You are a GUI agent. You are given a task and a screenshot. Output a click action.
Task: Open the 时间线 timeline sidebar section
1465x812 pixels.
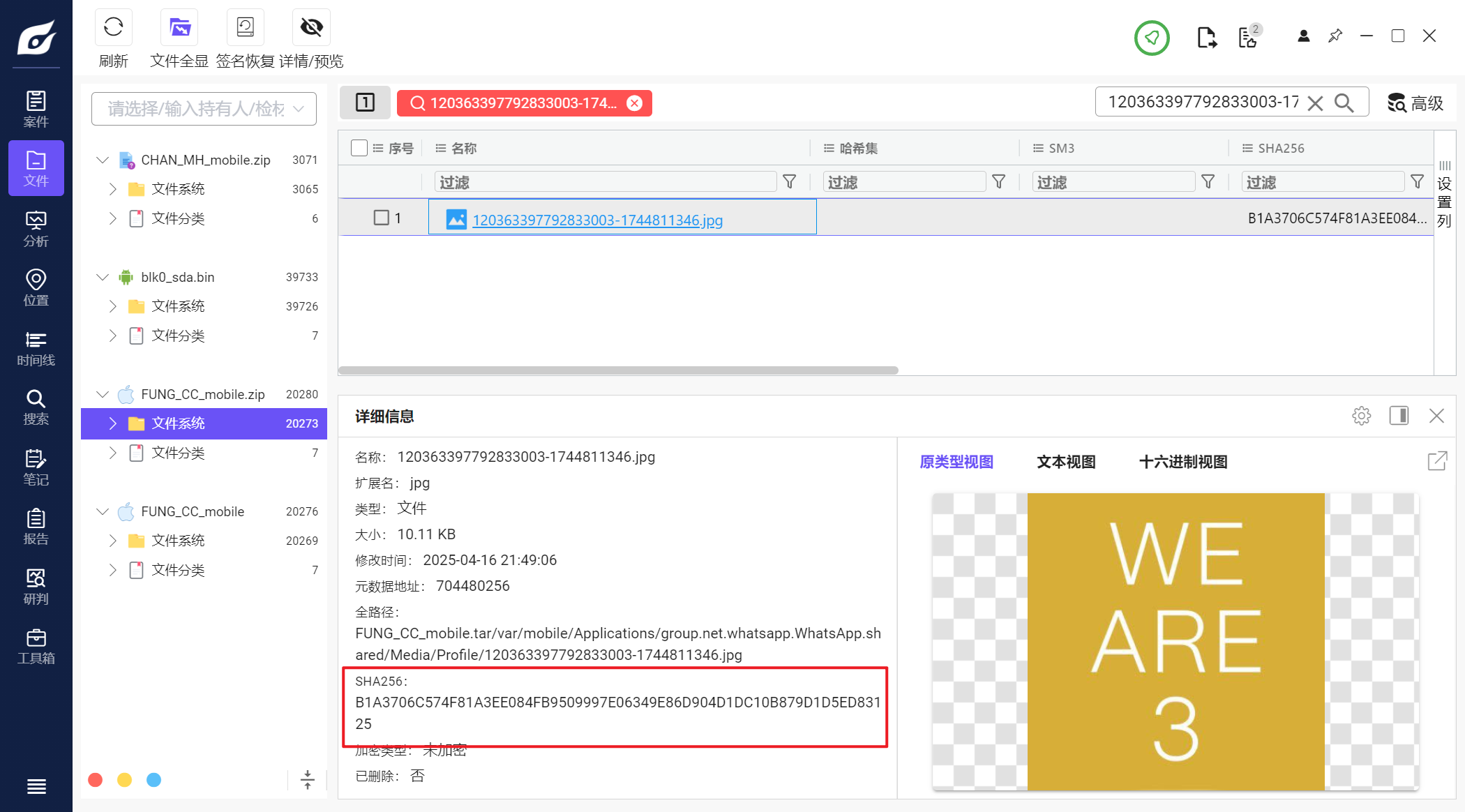[36, 348]
